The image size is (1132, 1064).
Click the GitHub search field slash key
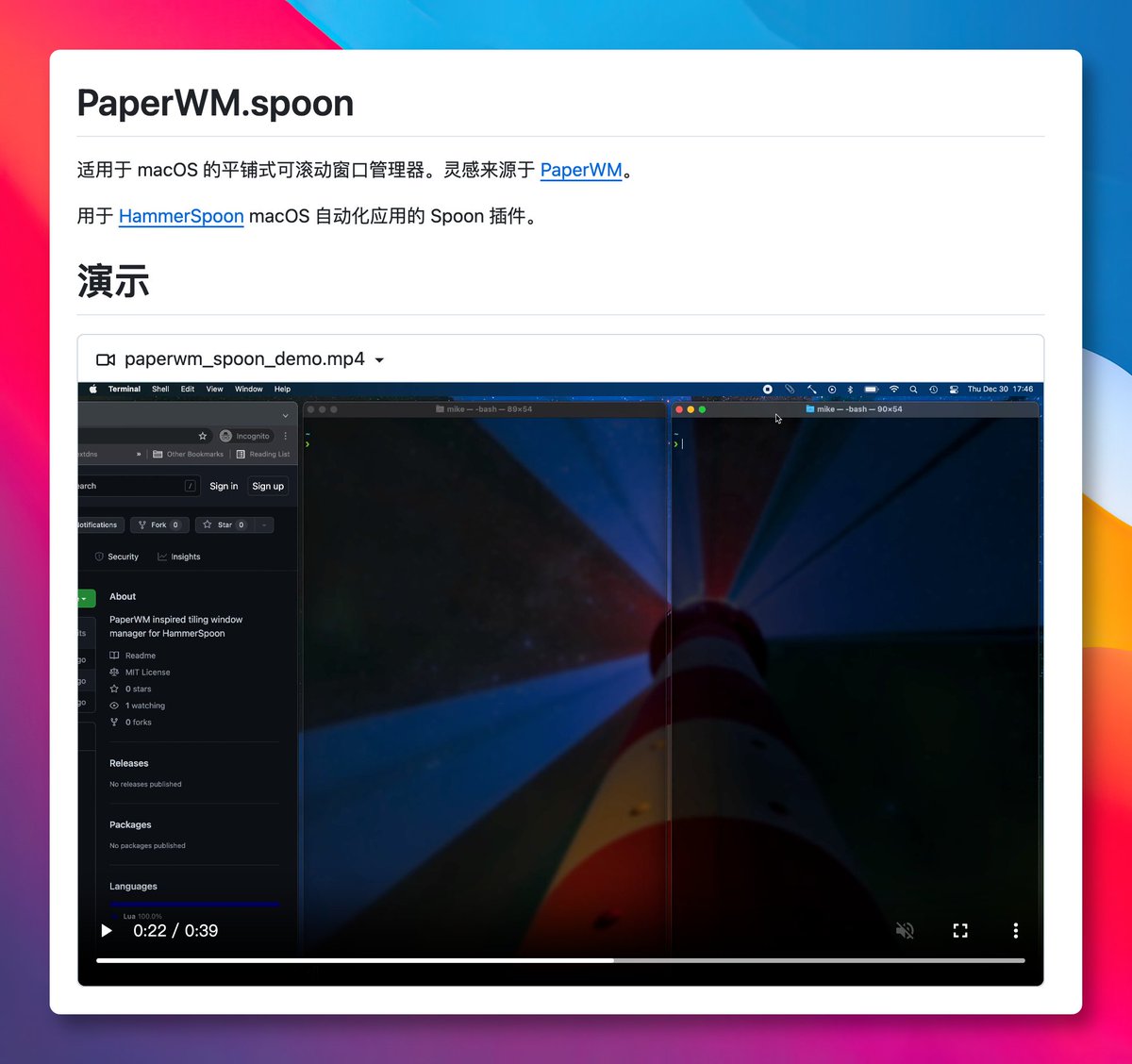point(191,486)
